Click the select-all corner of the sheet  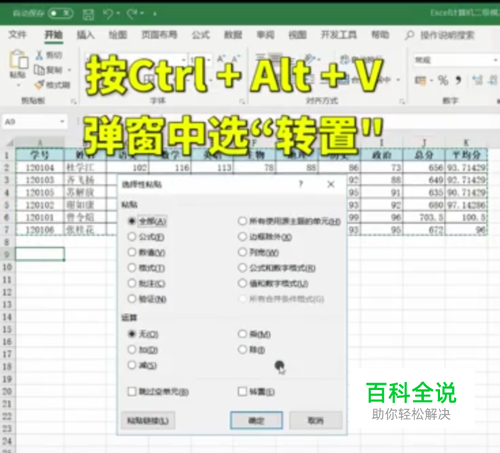pos(10,143)
